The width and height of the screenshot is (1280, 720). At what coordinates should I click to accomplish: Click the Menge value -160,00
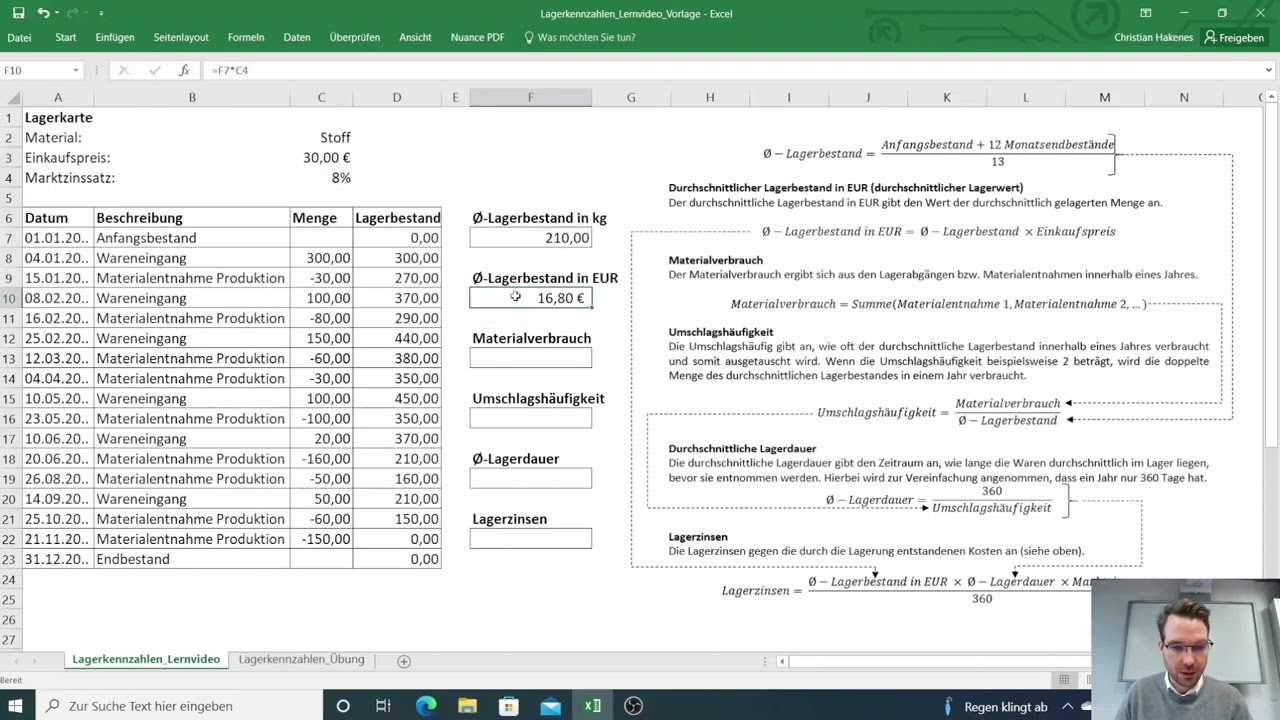pyautogui.click(x=321, y=458)
